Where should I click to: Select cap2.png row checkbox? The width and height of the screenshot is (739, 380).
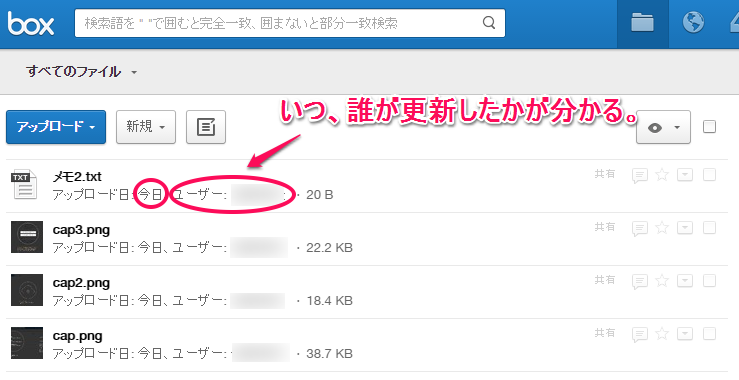709,281
